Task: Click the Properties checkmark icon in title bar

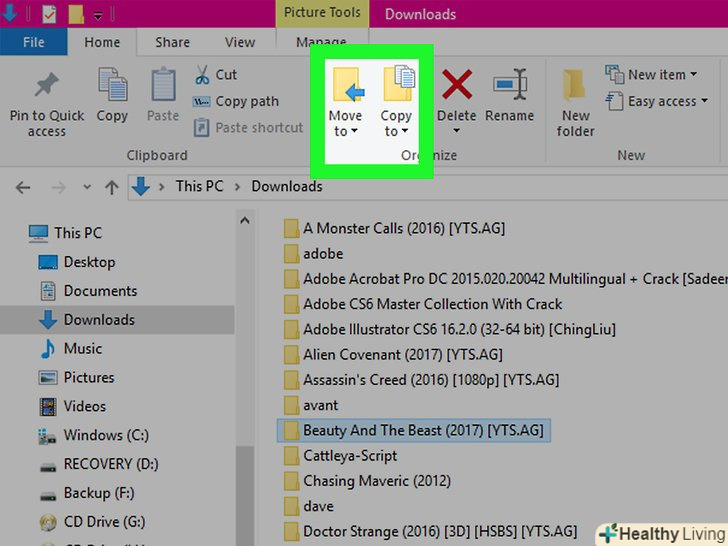Action: 49,14
